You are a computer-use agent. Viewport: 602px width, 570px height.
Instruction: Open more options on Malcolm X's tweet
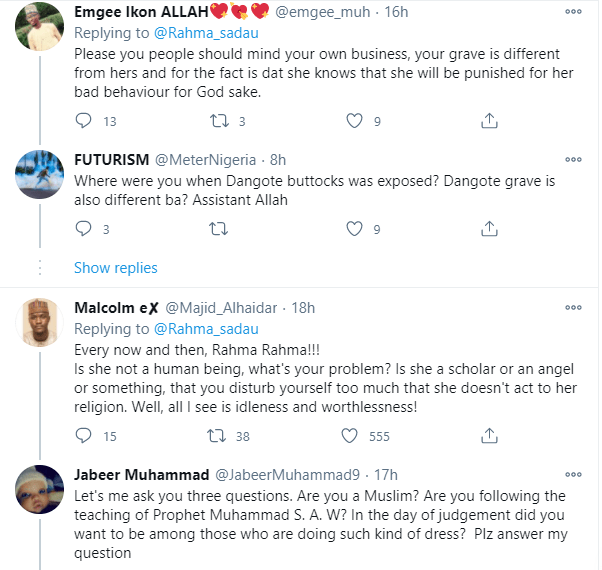pos(571,308)
